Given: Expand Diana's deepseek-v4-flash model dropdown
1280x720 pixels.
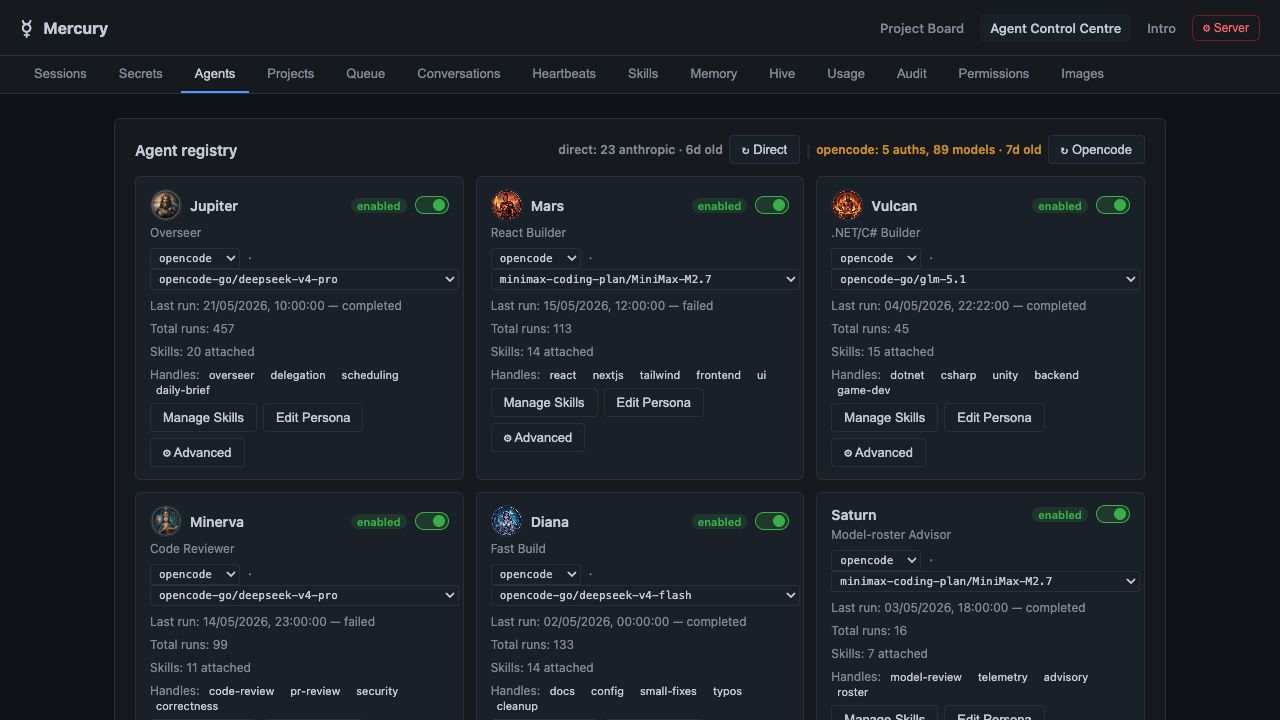Looking at the screenshot, I should (x=645, y=596).
